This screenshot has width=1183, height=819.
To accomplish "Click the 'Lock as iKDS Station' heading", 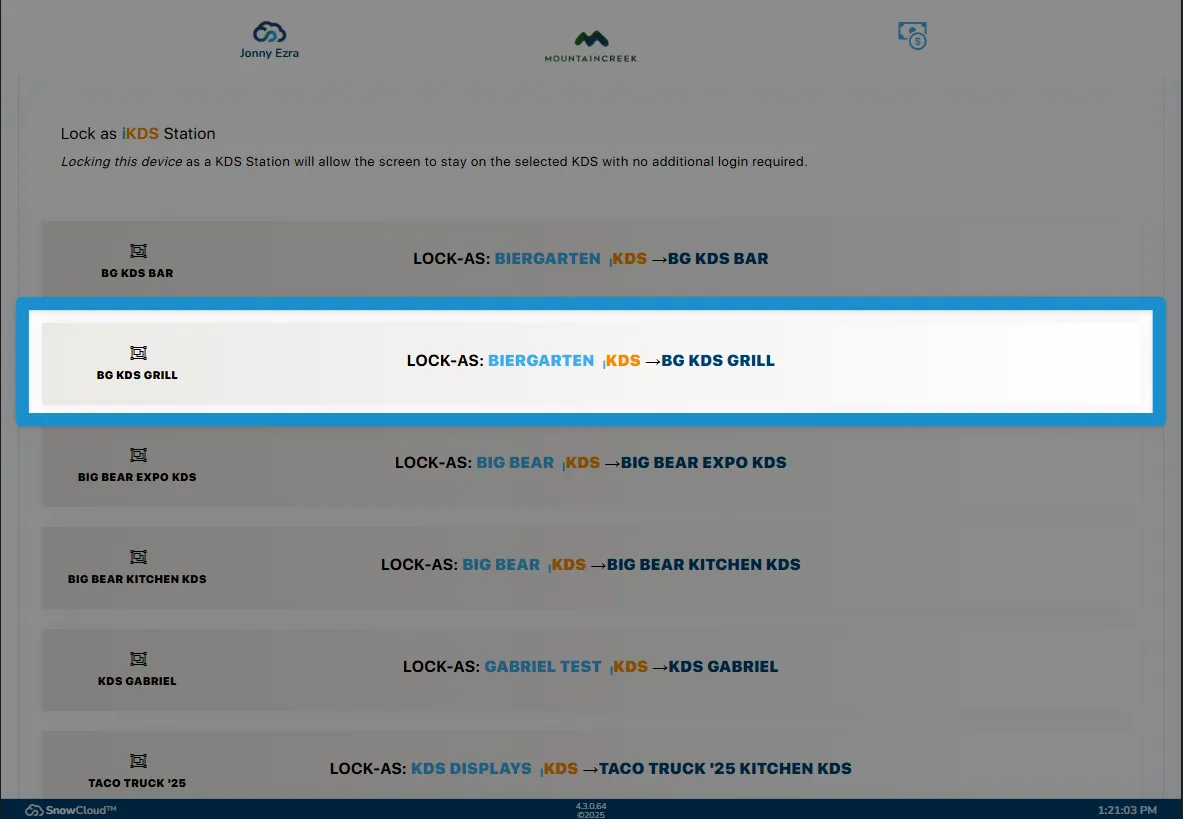I will click(x=138, y=133).
